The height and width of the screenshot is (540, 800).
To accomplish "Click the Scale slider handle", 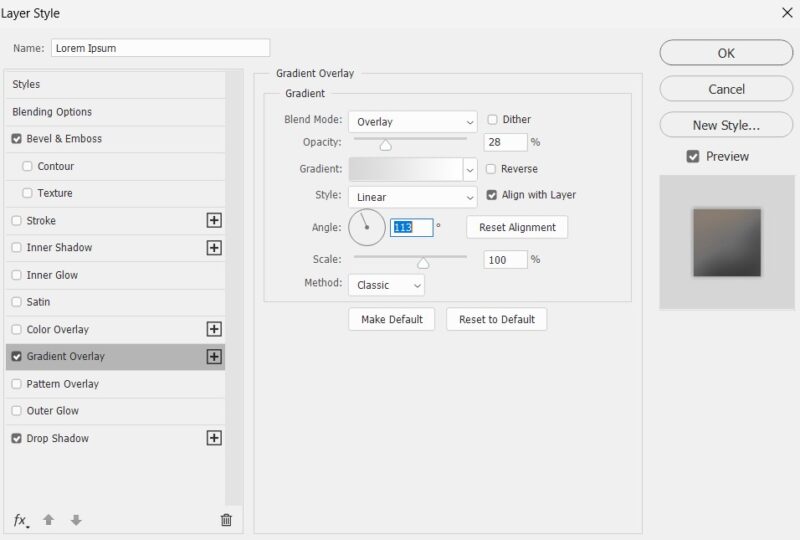I will click(x=423, y=263).
